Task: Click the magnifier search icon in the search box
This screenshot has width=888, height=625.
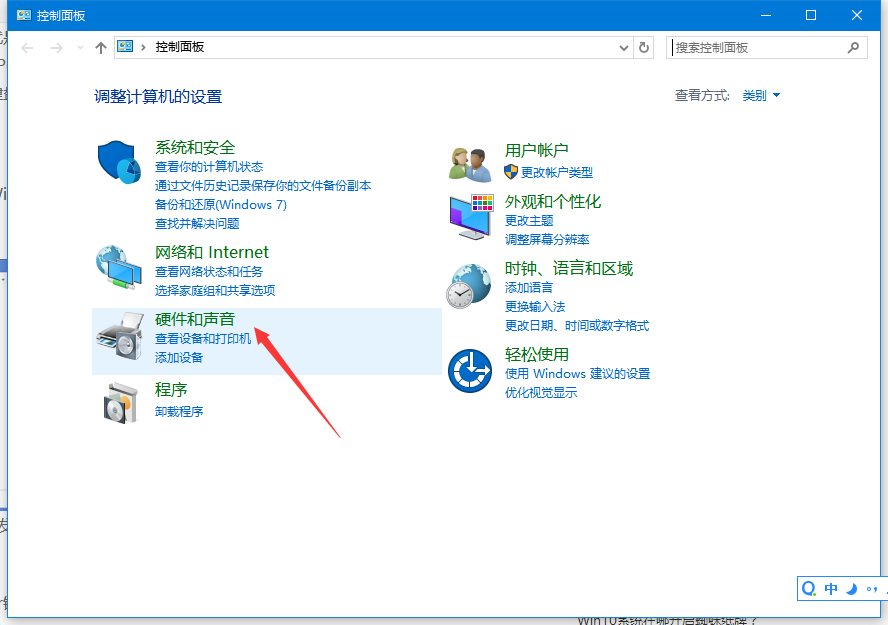Action: point(853,48)
